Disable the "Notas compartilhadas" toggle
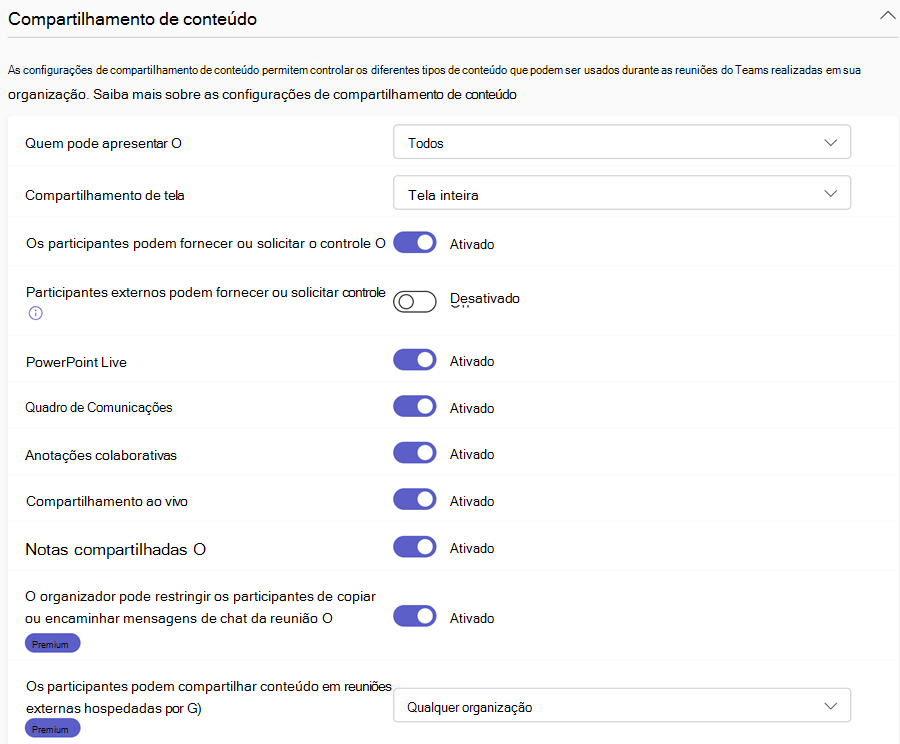The height and width of the screenshot is (744, 900). click(x=414, y=547)
